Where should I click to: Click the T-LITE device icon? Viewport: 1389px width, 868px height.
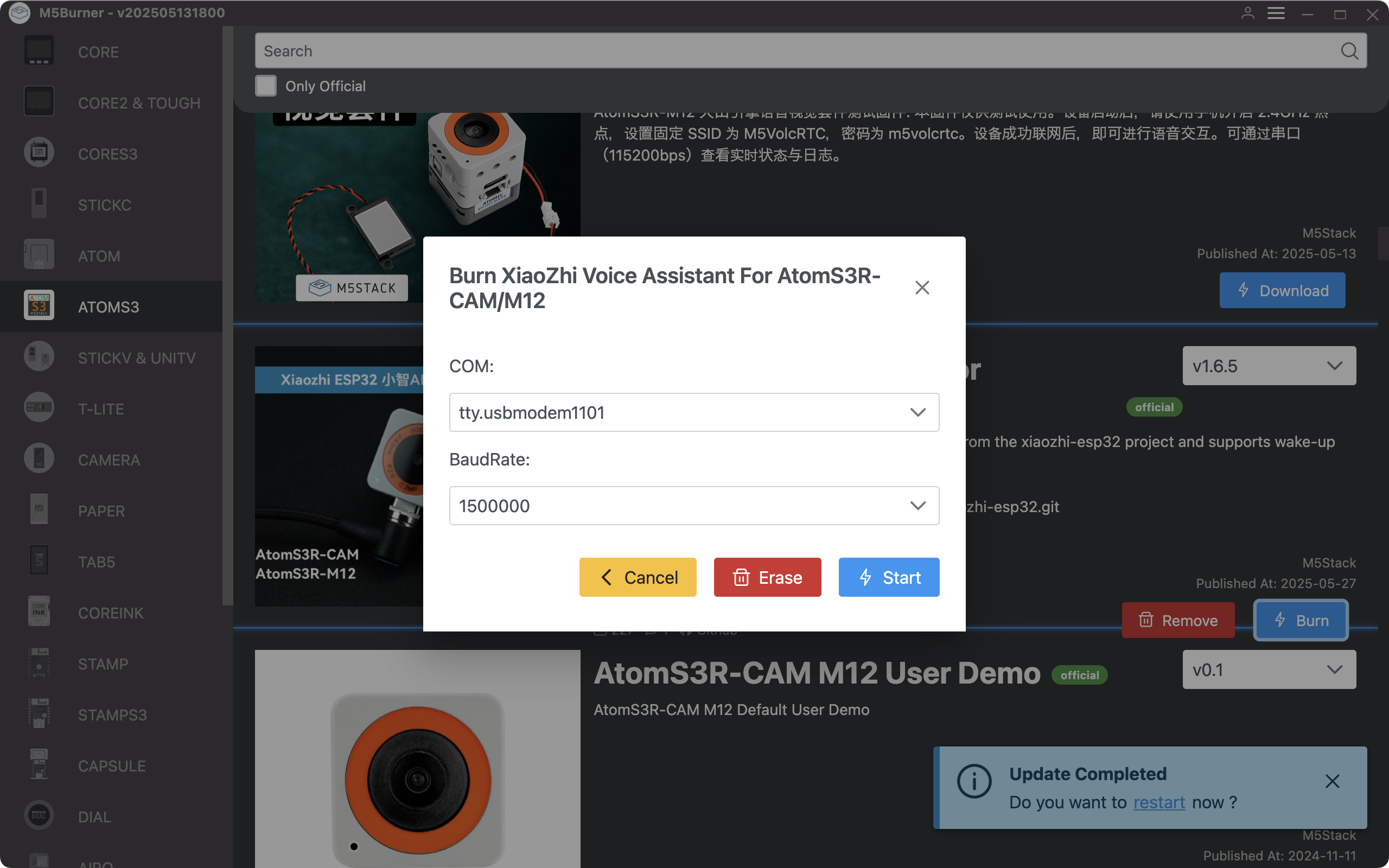coord(39,408)
